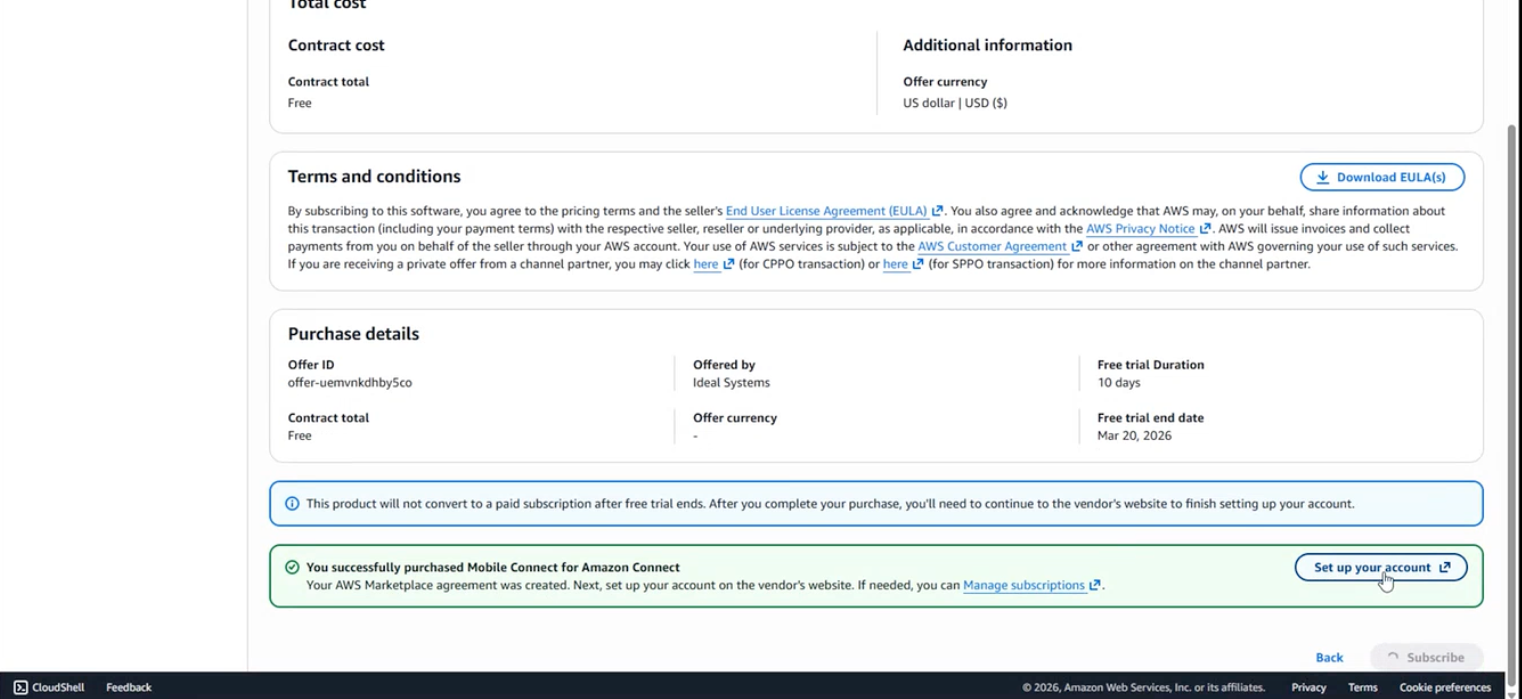
Task: Open the Manage subscriptions link
Action: [1032, 585]
